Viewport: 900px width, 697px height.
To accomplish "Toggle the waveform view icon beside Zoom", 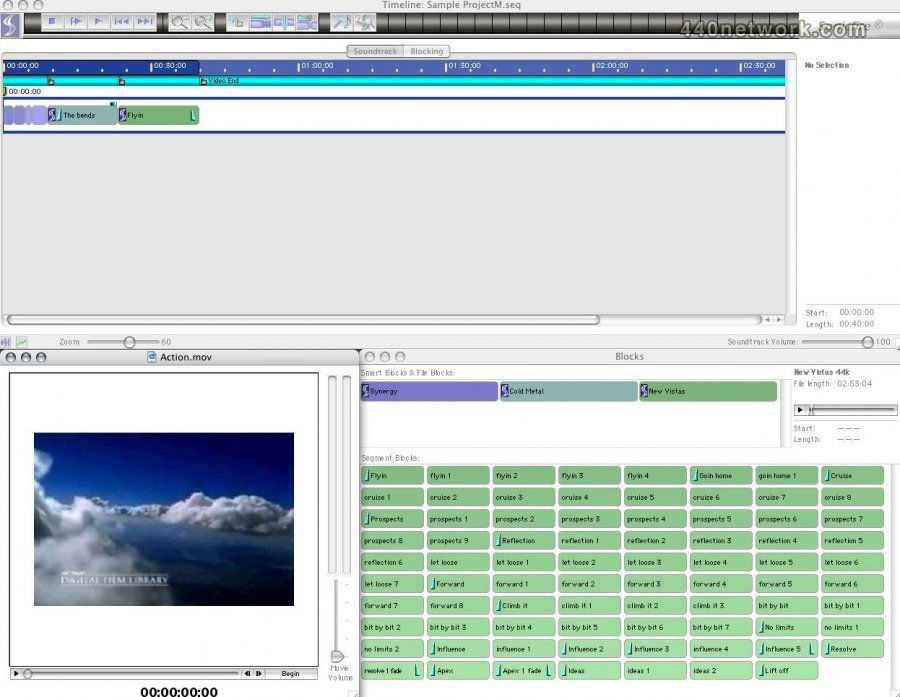I will click(x=6, y=342).
